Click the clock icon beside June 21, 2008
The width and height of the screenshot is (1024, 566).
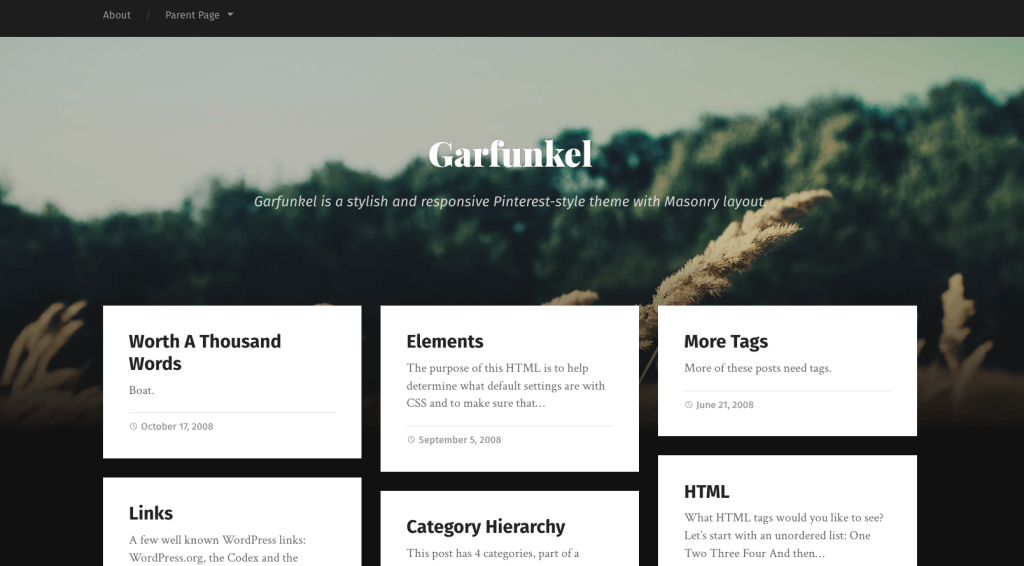(x=688, y=405)
